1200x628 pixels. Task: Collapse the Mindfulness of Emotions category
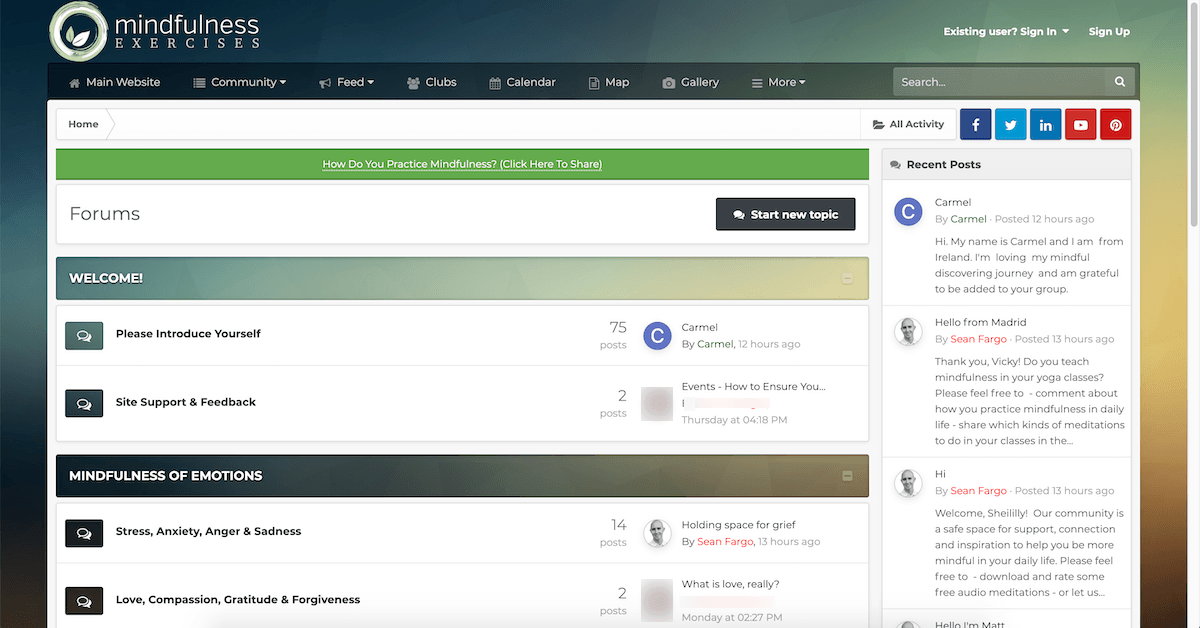click(847, 476)
